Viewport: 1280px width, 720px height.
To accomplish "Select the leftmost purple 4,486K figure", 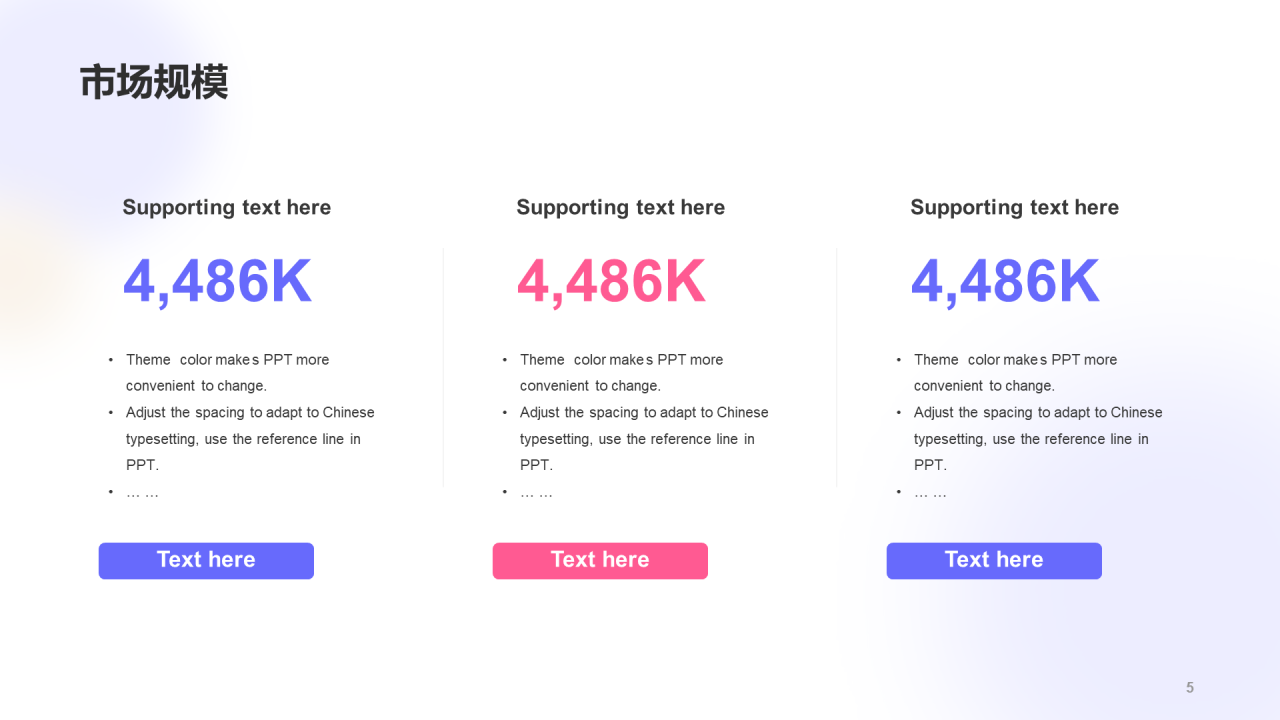I will point(217,282).
